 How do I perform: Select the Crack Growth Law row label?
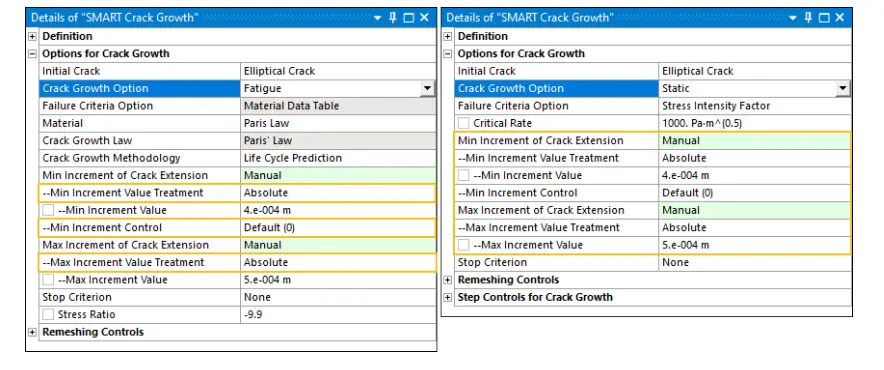pos(87,140)
